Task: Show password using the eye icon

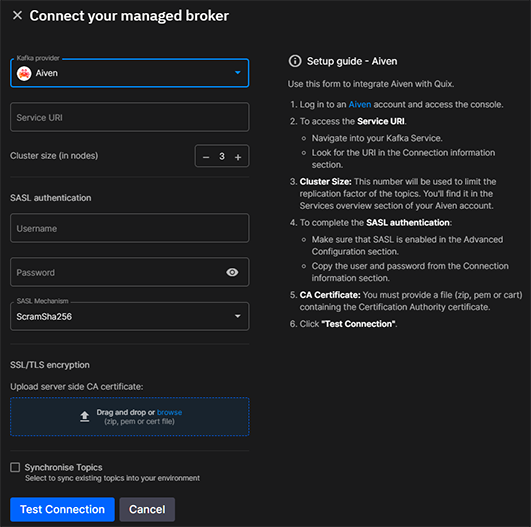Action: click(x=232, y=272)
